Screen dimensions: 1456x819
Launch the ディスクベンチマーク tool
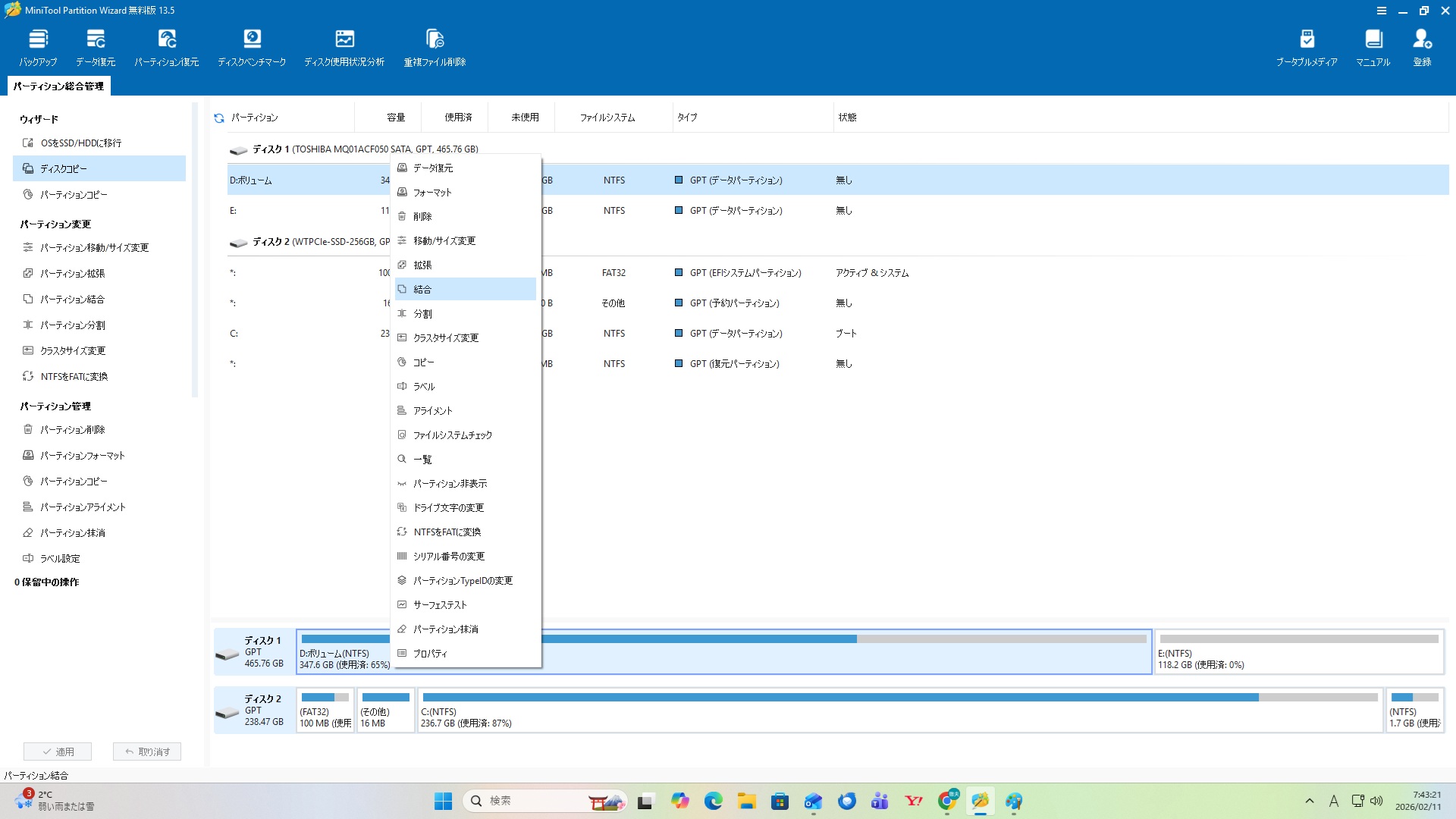(x=252, y=39)
